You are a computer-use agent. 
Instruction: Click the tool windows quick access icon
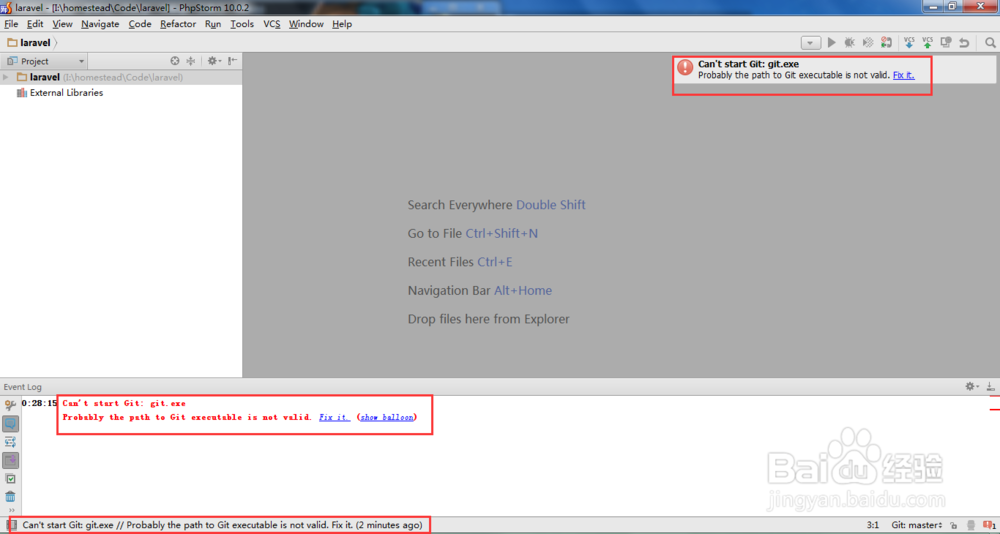pyautogui.click(x=10, y=525)
